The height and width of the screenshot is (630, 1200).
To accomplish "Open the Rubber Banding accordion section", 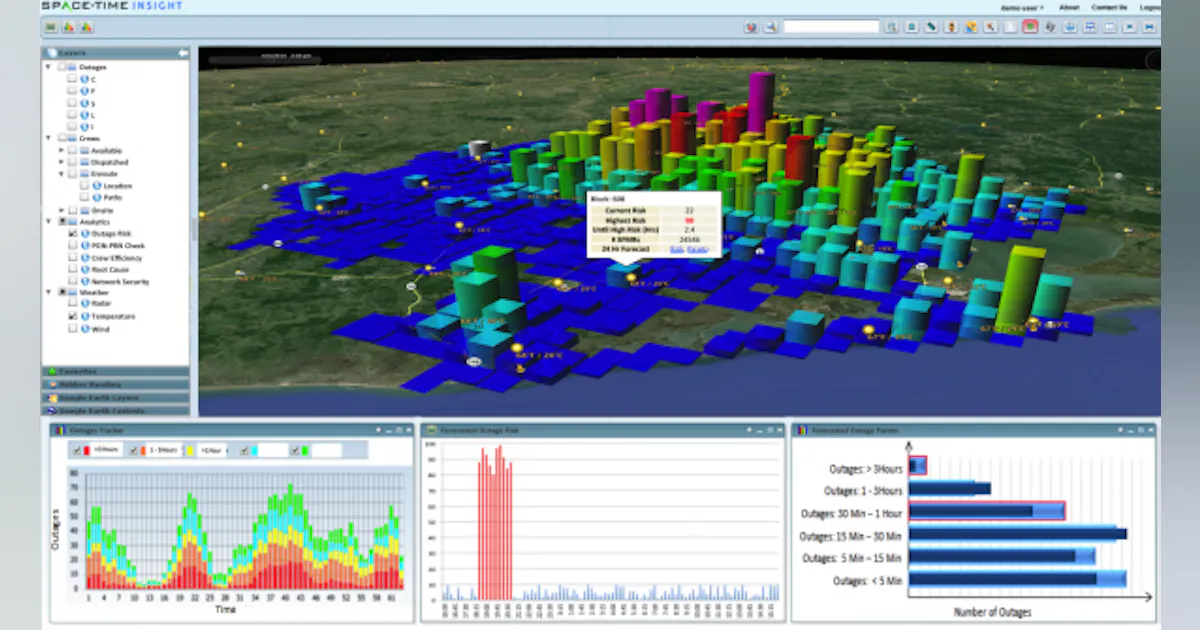I will tap(115, 384).
